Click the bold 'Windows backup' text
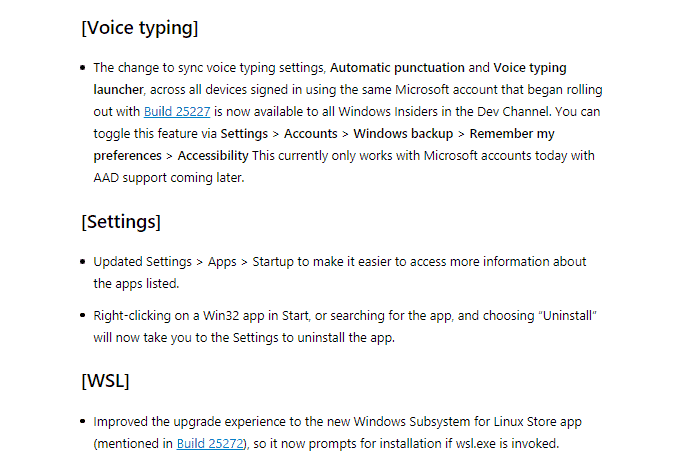The width and height of the screenshot is (686, 465). pos(403,133)
